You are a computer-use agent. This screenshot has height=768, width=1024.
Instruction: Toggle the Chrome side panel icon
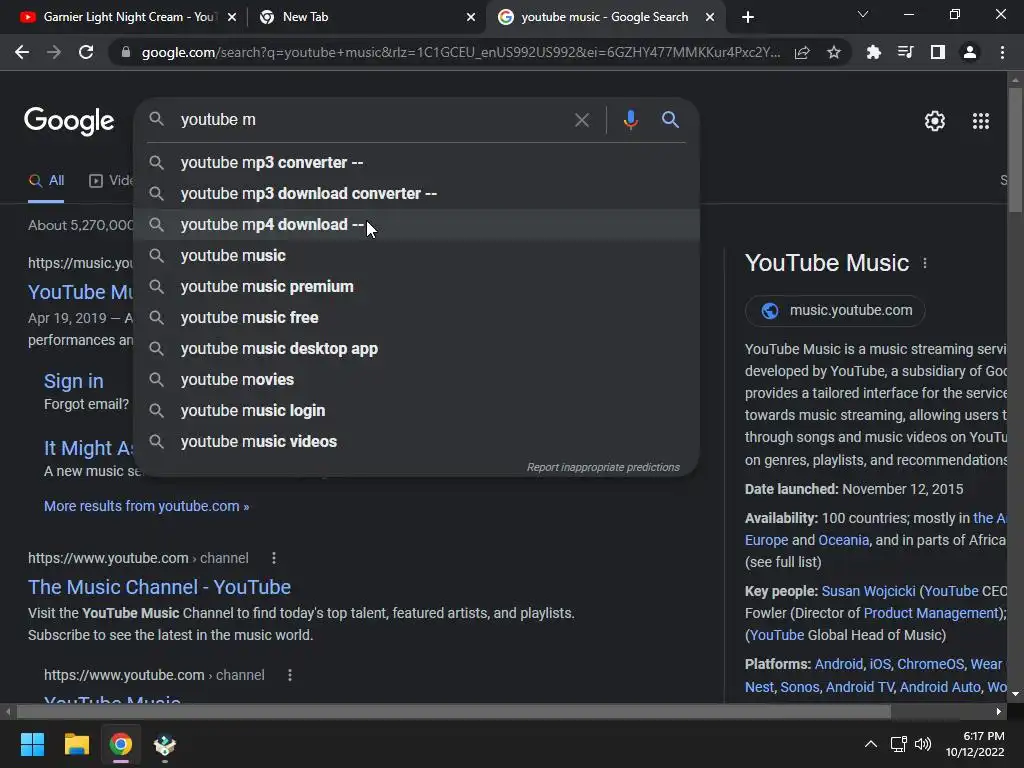pos(937,52)
